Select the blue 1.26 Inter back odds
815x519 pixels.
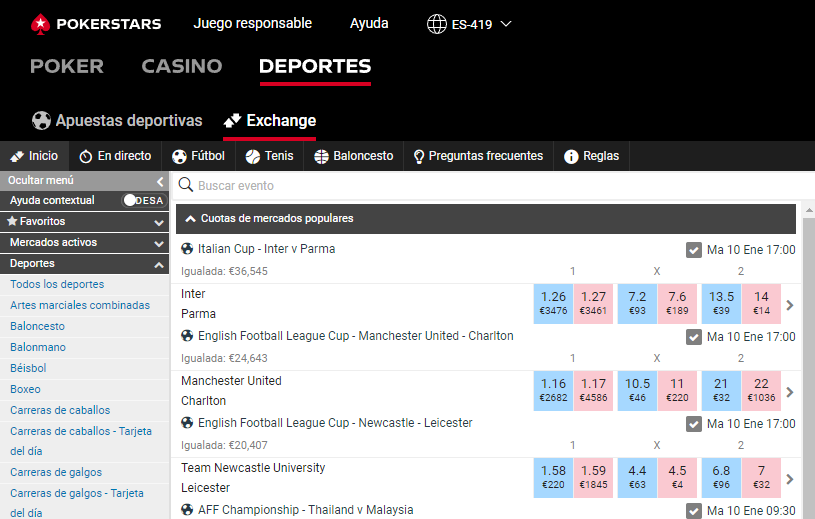(x=553, y=303)
